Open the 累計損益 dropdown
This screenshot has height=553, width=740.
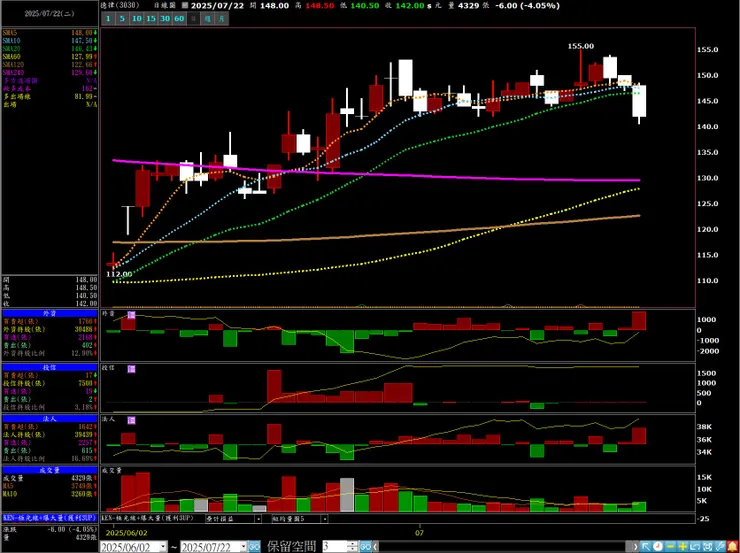point(258,519)
